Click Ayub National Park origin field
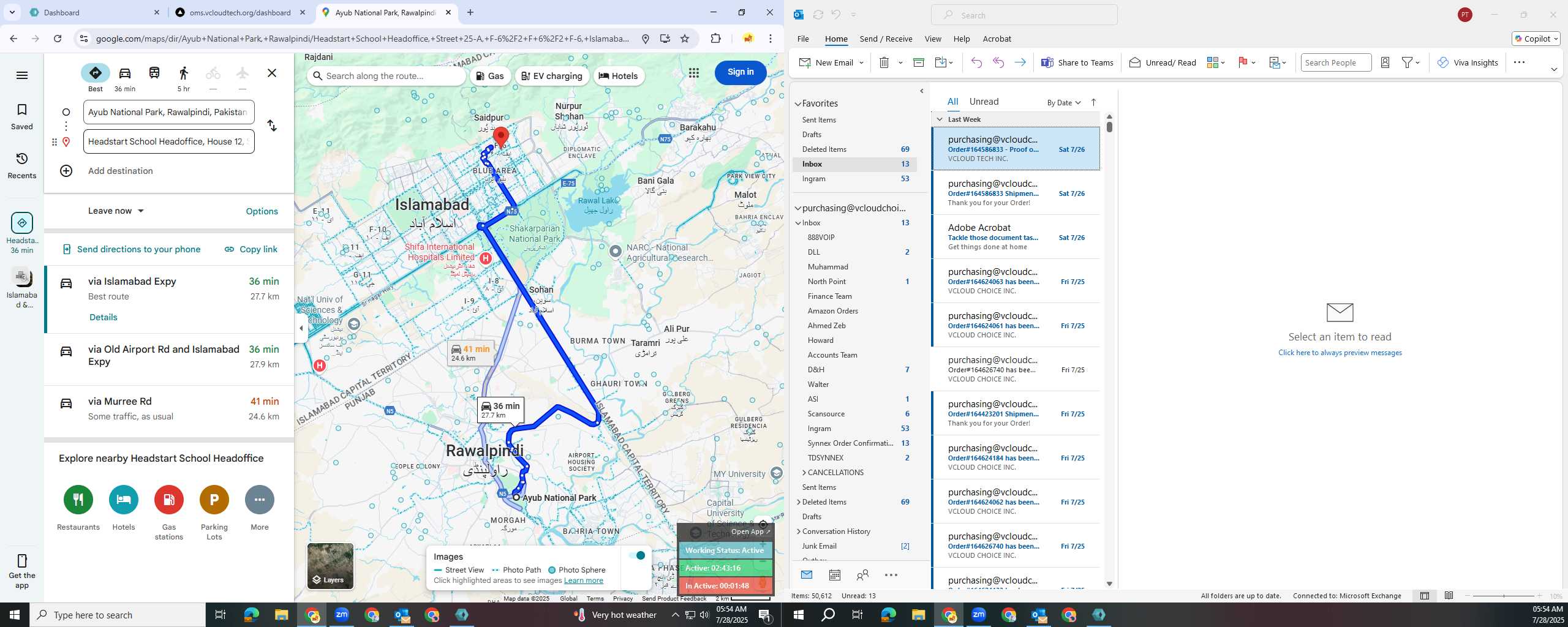The height and width of the screenshot is (627, 1568). [168, 112]
